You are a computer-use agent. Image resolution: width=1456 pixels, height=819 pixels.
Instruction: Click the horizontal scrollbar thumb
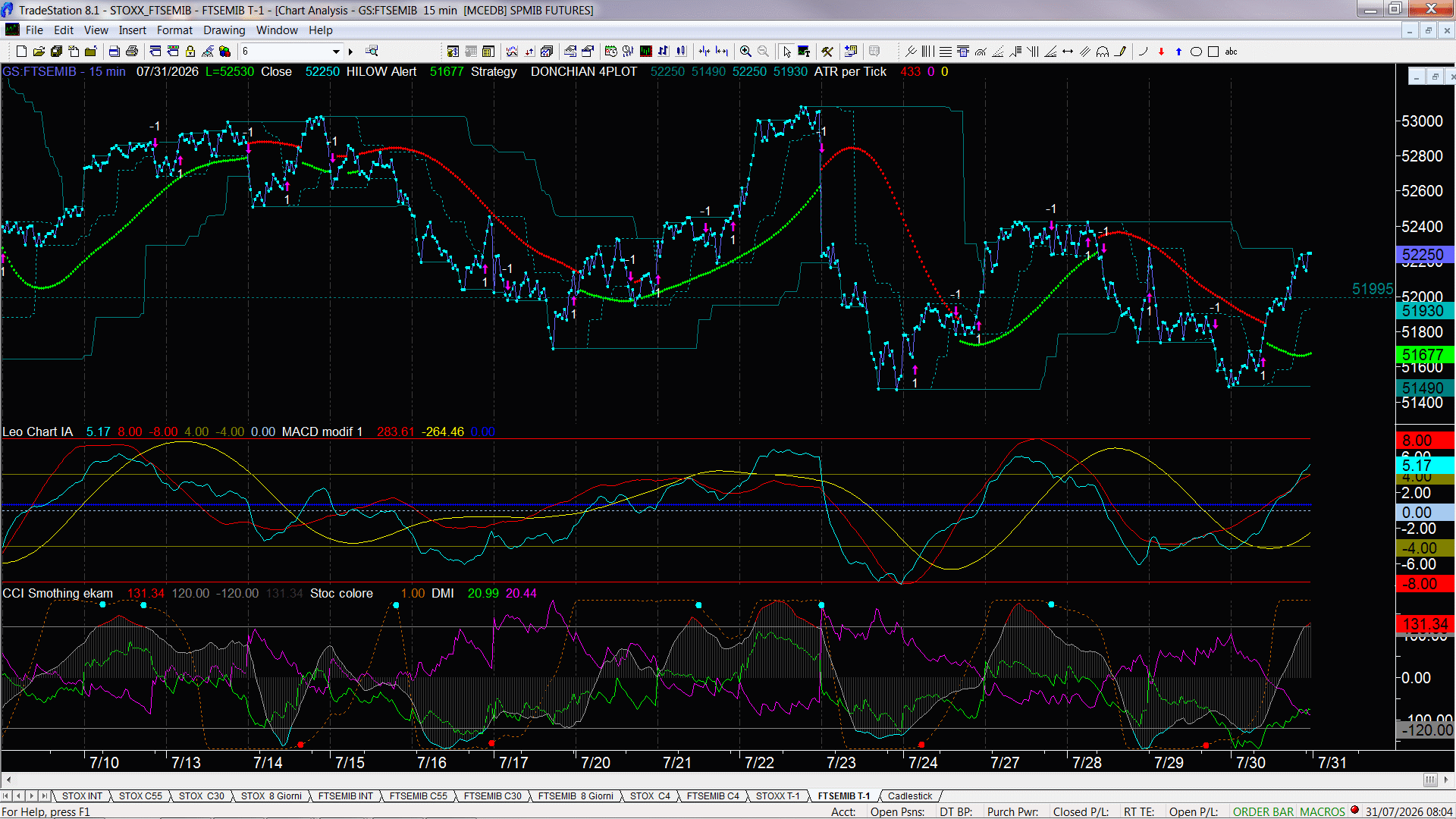click(x=1430, y=780)
